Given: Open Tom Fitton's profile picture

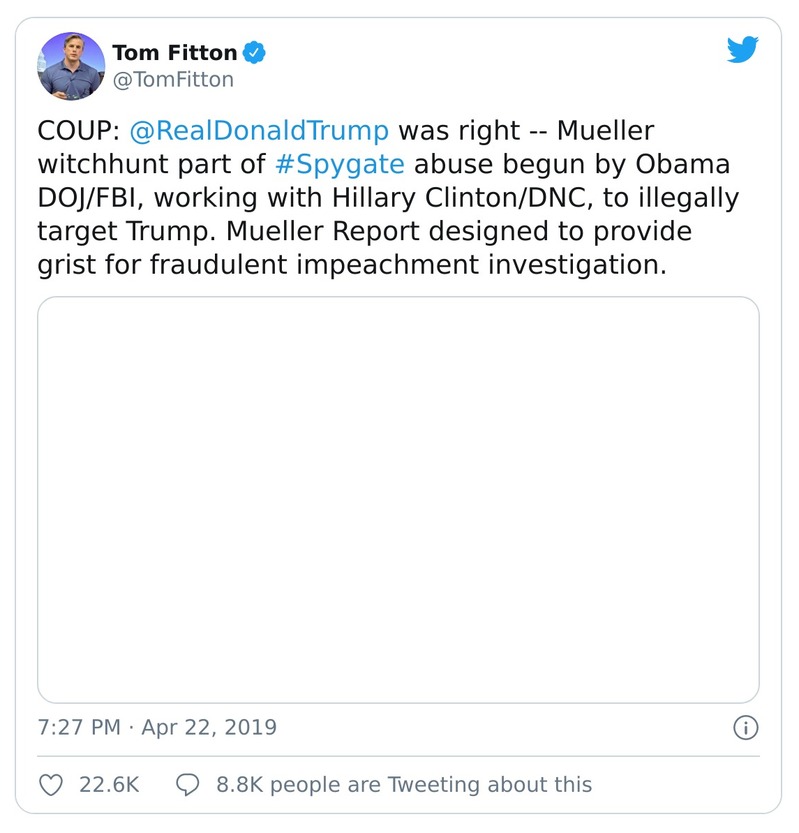Looking at the screenshot, I should tap(70, 65).
